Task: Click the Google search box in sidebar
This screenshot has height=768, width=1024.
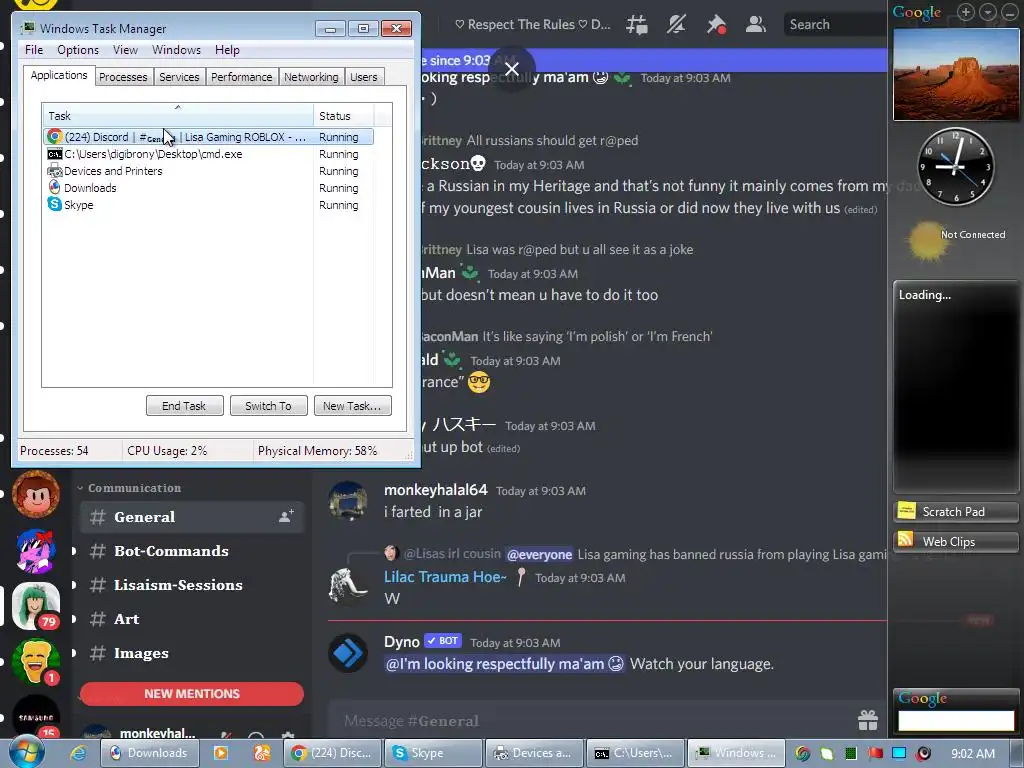Action: pos(956,720)
